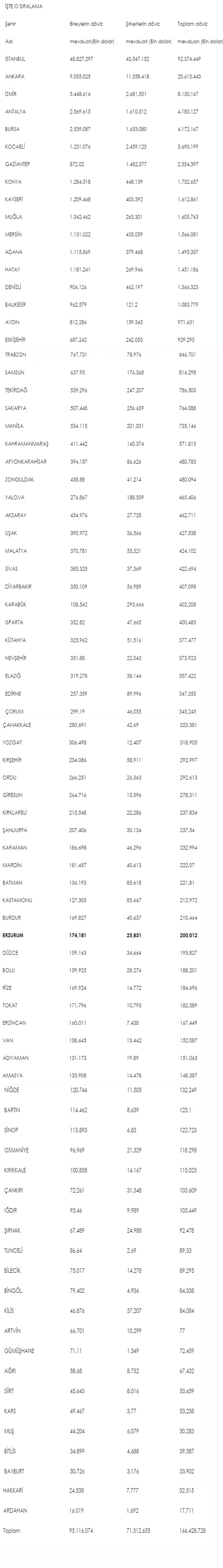Select the İSTANBUL city name cell

15,59
